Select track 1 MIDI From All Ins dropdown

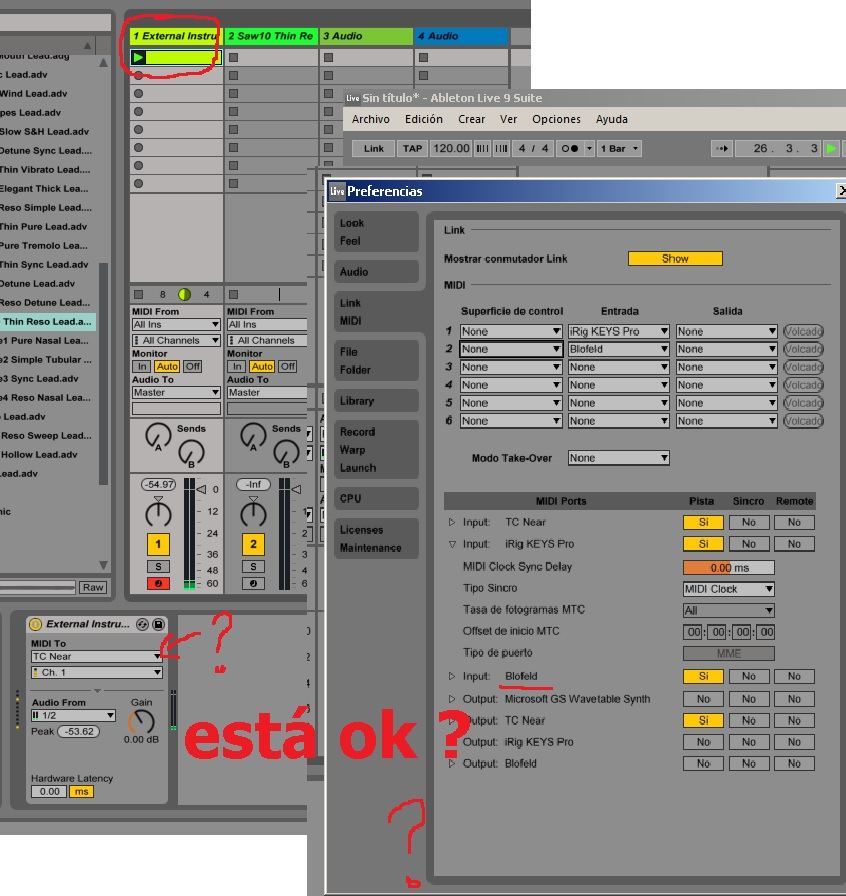pyautogui.click(x=176, y=325)
